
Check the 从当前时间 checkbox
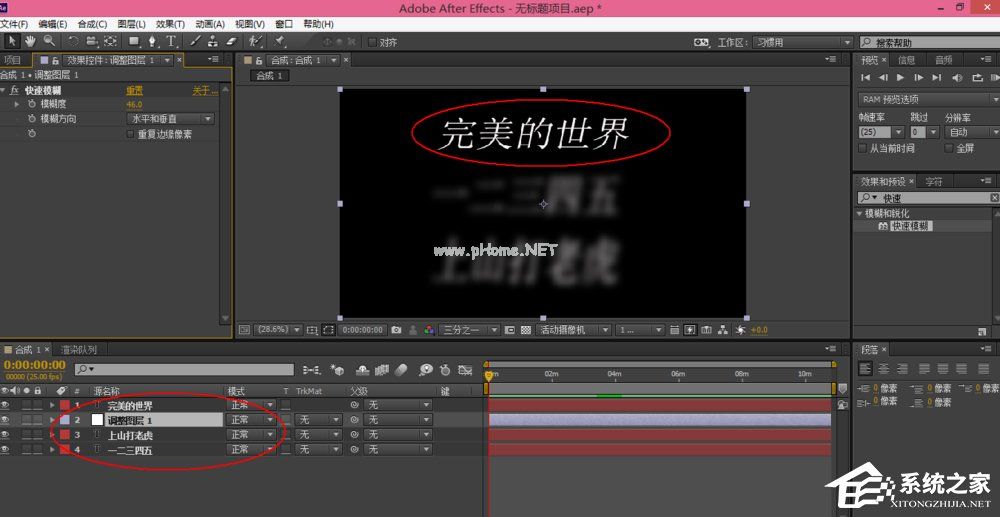click(864, 148)
